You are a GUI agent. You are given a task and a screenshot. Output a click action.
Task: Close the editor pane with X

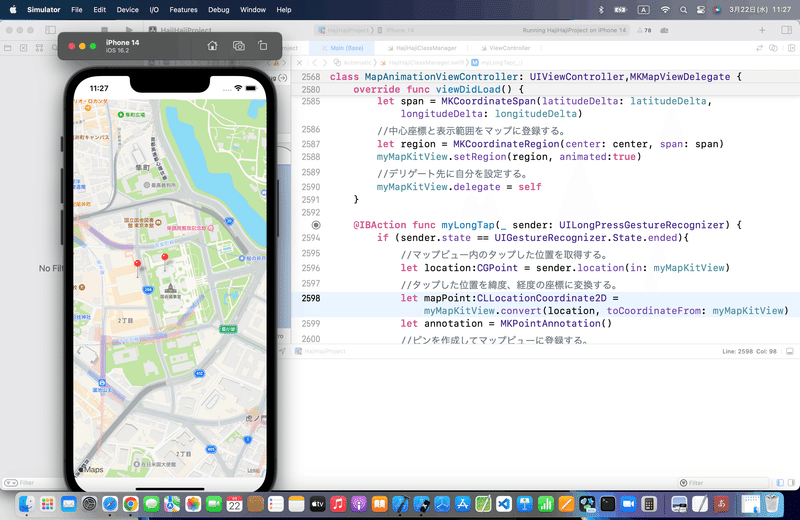click(x=299, y=63)
